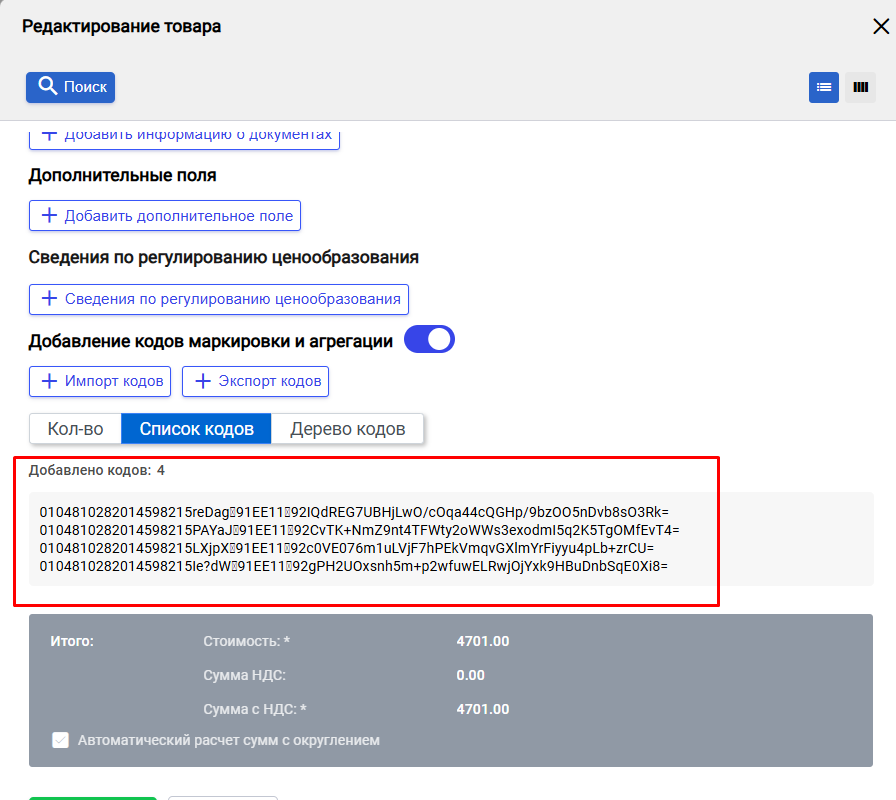Switch to list view icon
Screen dimensions: 896x800
pos(823,87)
